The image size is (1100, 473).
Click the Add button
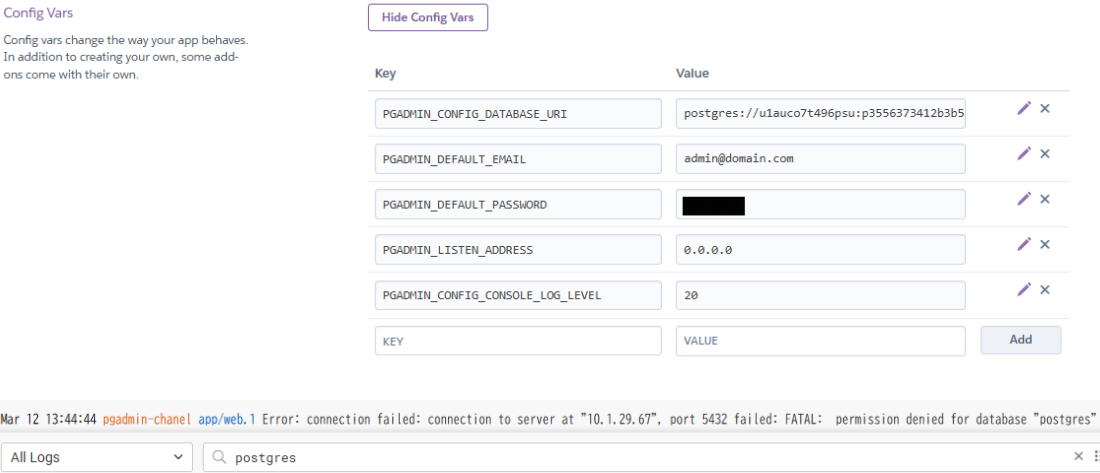point(1020,340)
